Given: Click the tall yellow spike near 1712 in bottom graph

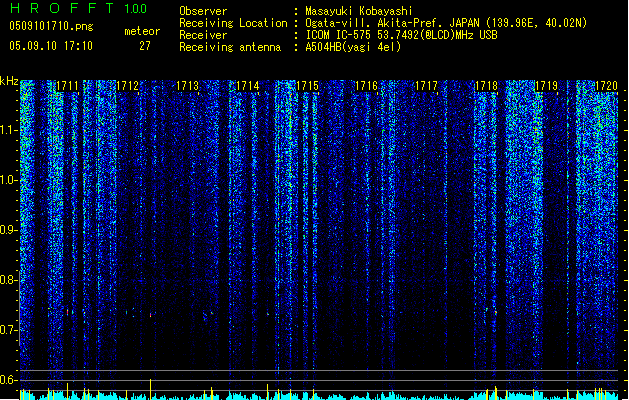Looking at the screenshot, I should 150,389.
